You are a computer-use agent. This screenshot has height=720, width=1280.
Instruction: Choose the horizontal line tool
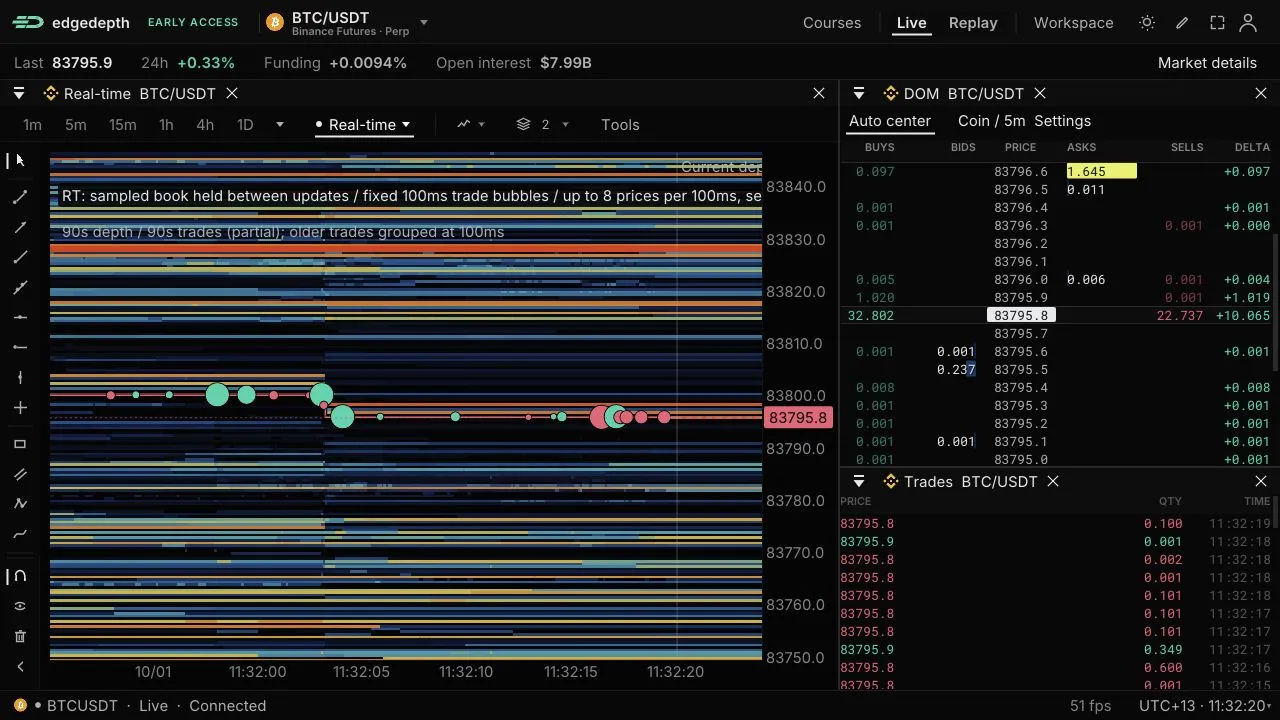[x=20, y=317]
